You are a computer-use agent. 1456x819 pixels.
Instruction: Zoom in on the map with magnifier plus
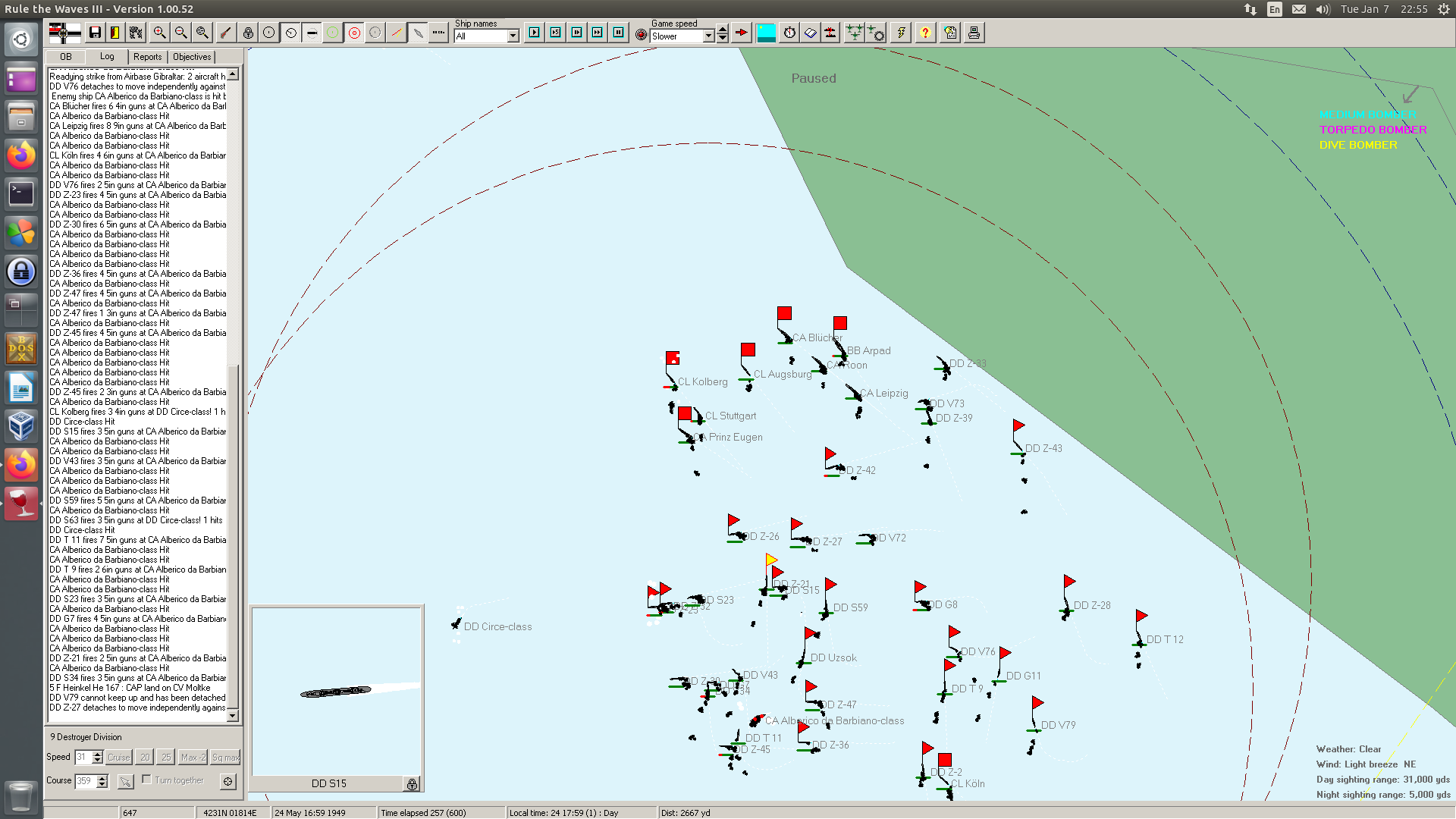tap(159, 33)
